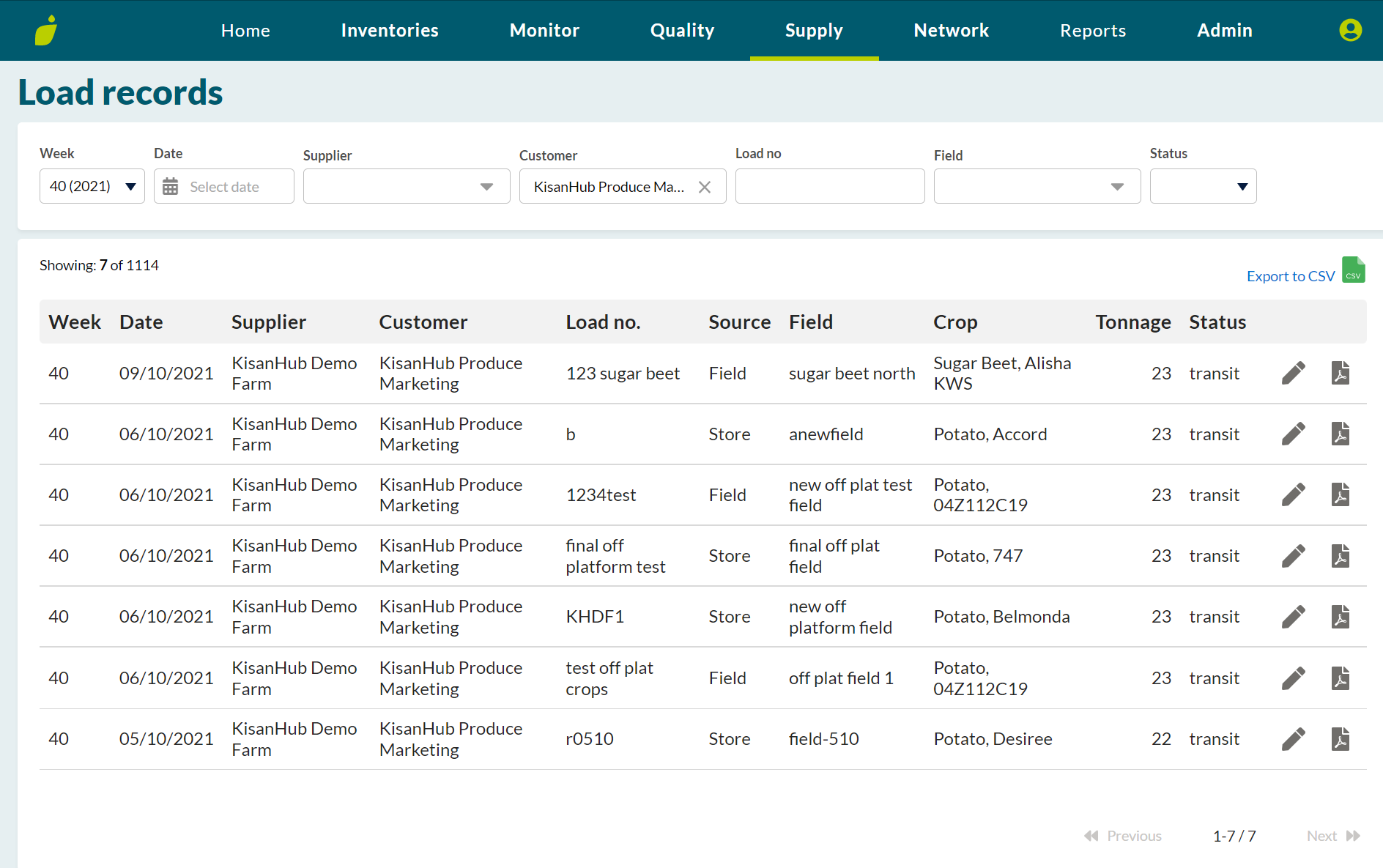Click the CSV file export icon
The width and height of the screenshot is (1383, 868).
point(1353,270)
